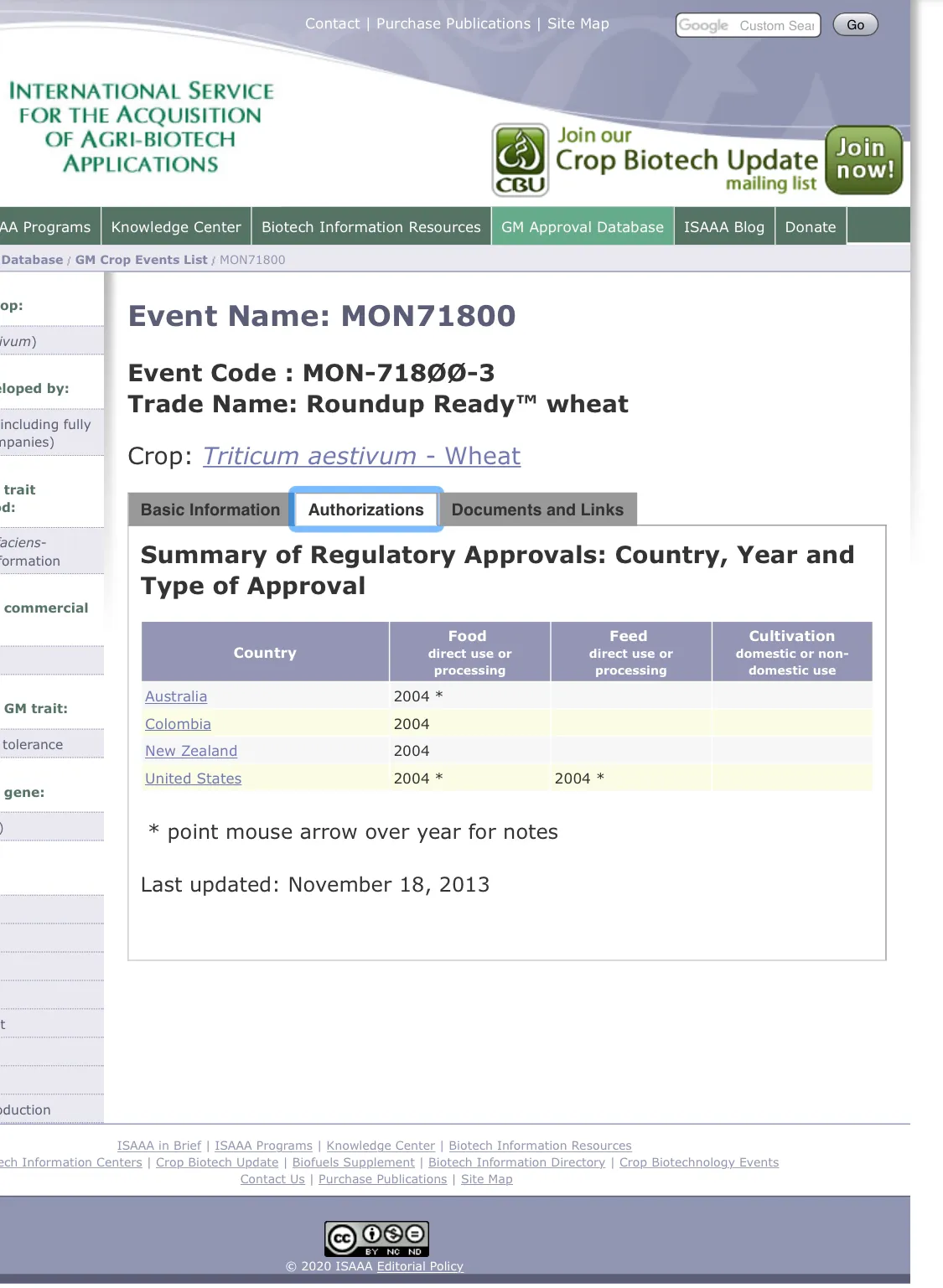Open the Contact link in header
This screenshot has height=1288, width=943.
[x=332, y=23]
